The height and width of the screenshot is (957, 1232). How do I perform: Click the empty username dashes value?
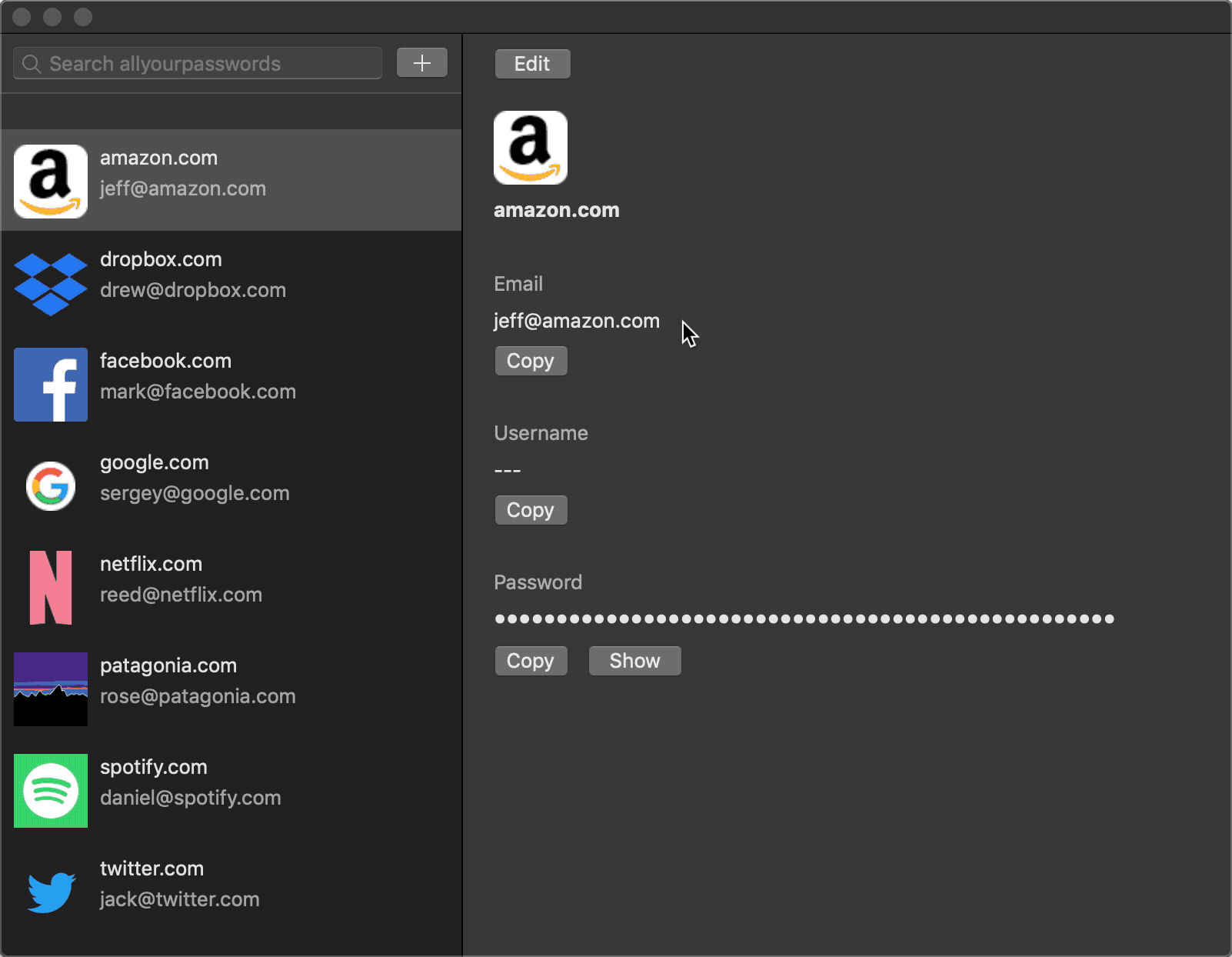(x=508, y=470)
